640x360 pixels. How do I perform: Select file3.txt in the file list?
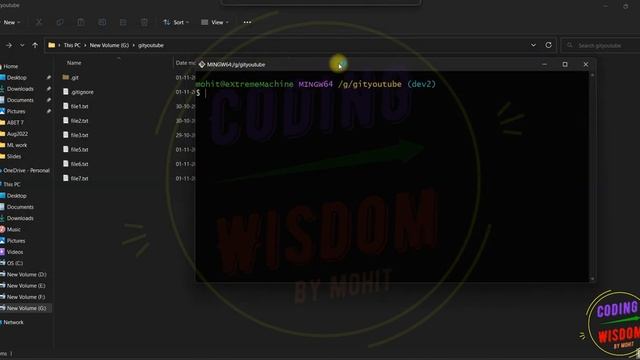(76, 135)
